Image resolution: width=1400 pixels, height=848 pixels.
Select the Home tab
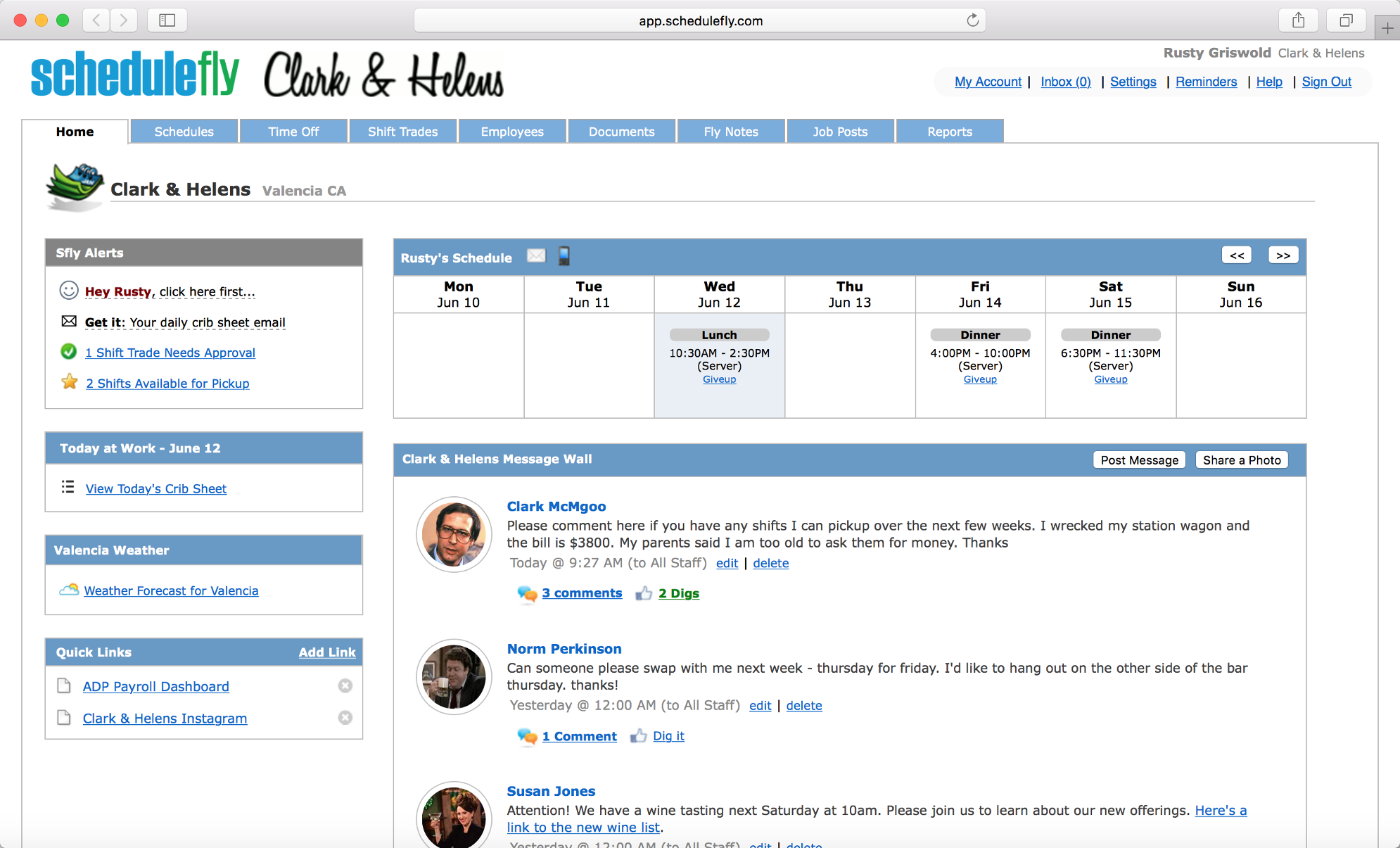point(75,132)
